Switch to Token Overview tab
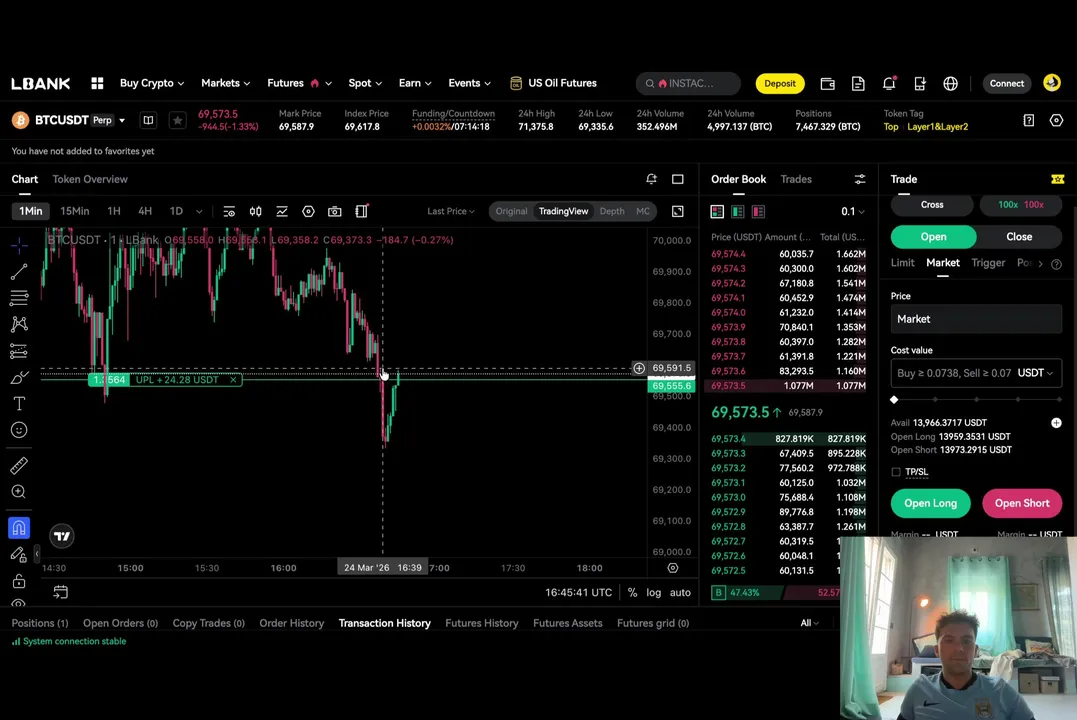This screenshot has height=720, width=1077. coord(90,179)
